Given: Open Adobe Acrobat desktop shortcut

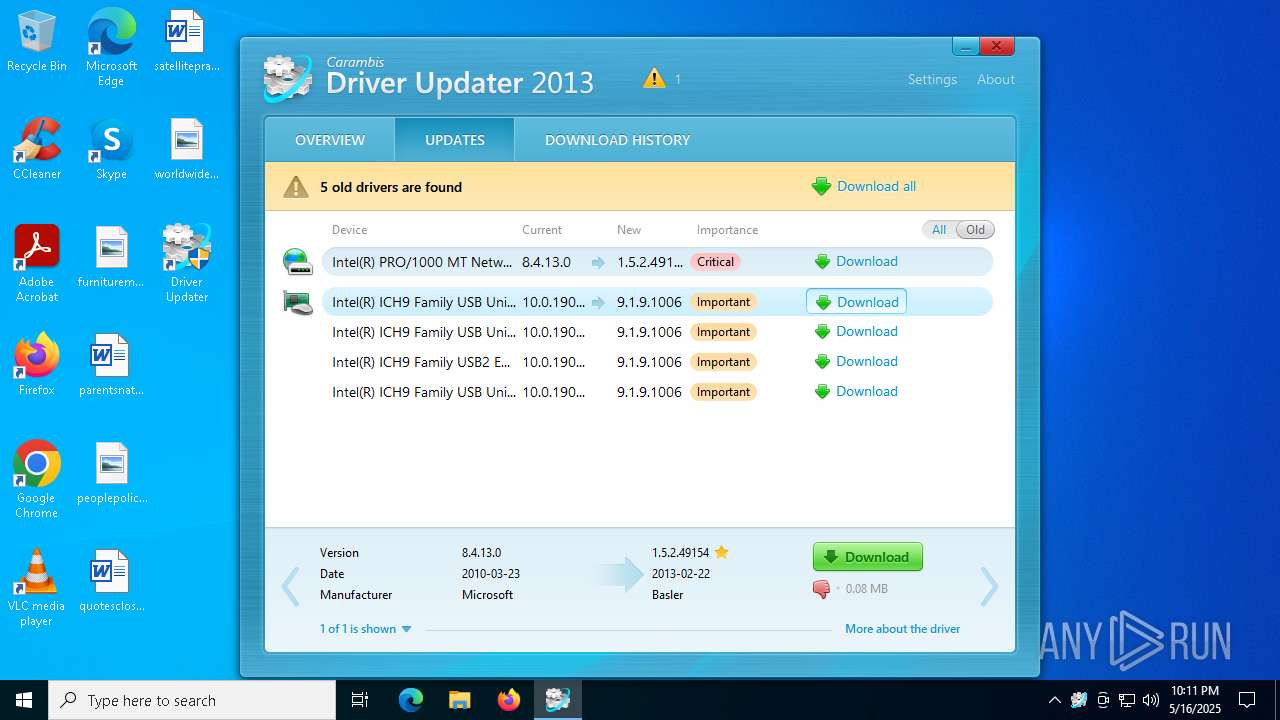Looking at the screenshot, I should coord(37,264).
